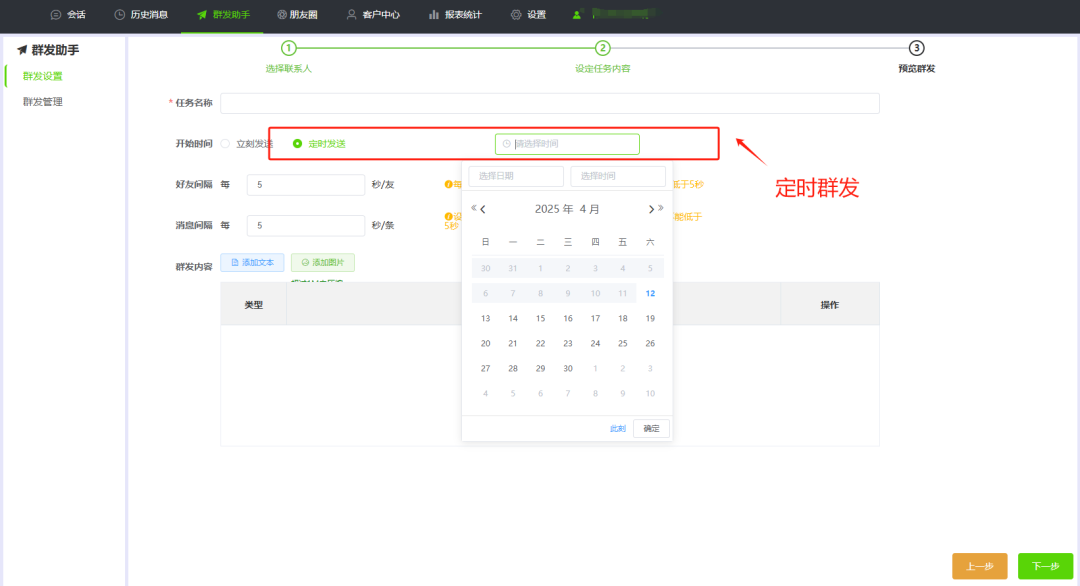1080x586 pixels.
Task: Pick April 13 in the calendar
Action: coord(486,318)
